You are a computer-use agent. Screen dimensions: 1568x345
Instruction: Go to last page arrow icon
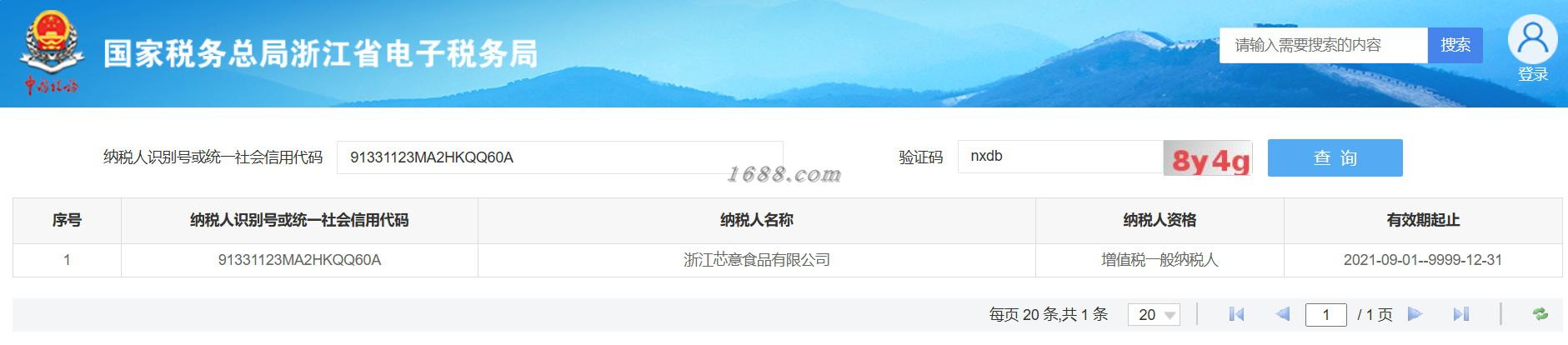[1460, 314]
